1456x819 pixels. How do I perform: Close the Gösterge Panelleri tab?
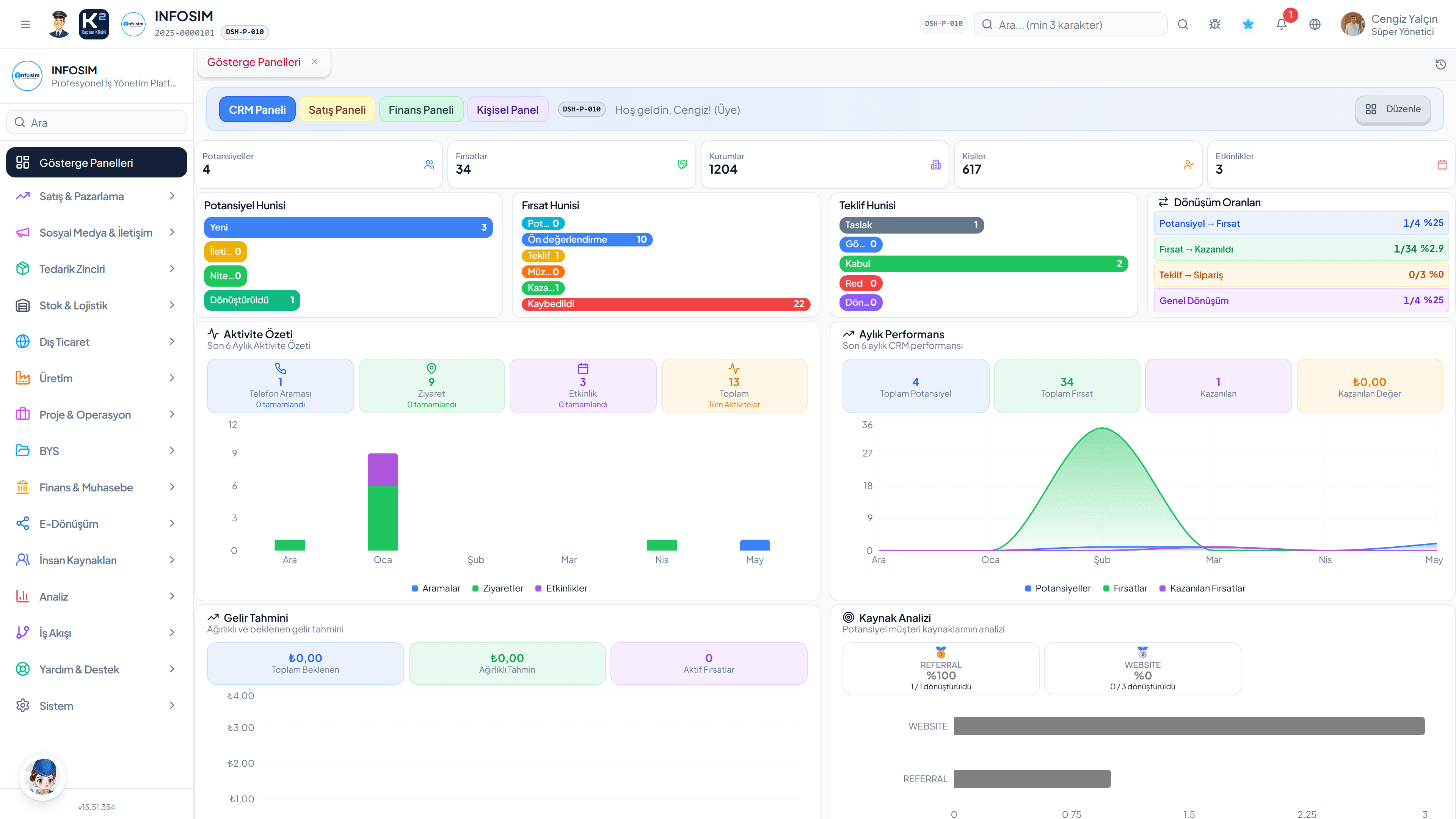coord(315,61)
